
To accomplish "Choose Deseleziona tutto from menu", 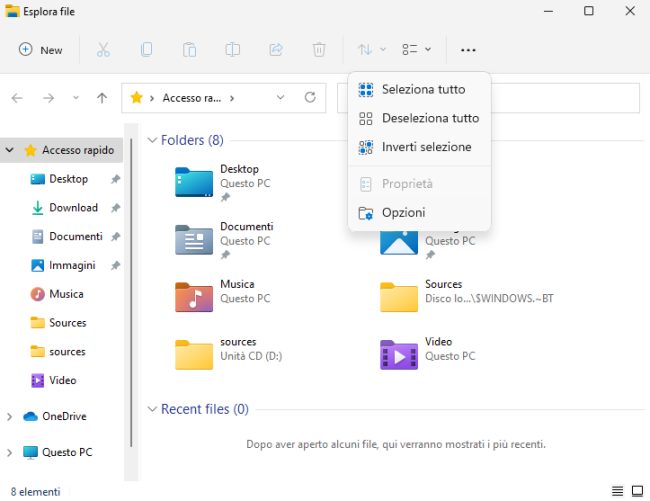I will [x=420, y=119].
